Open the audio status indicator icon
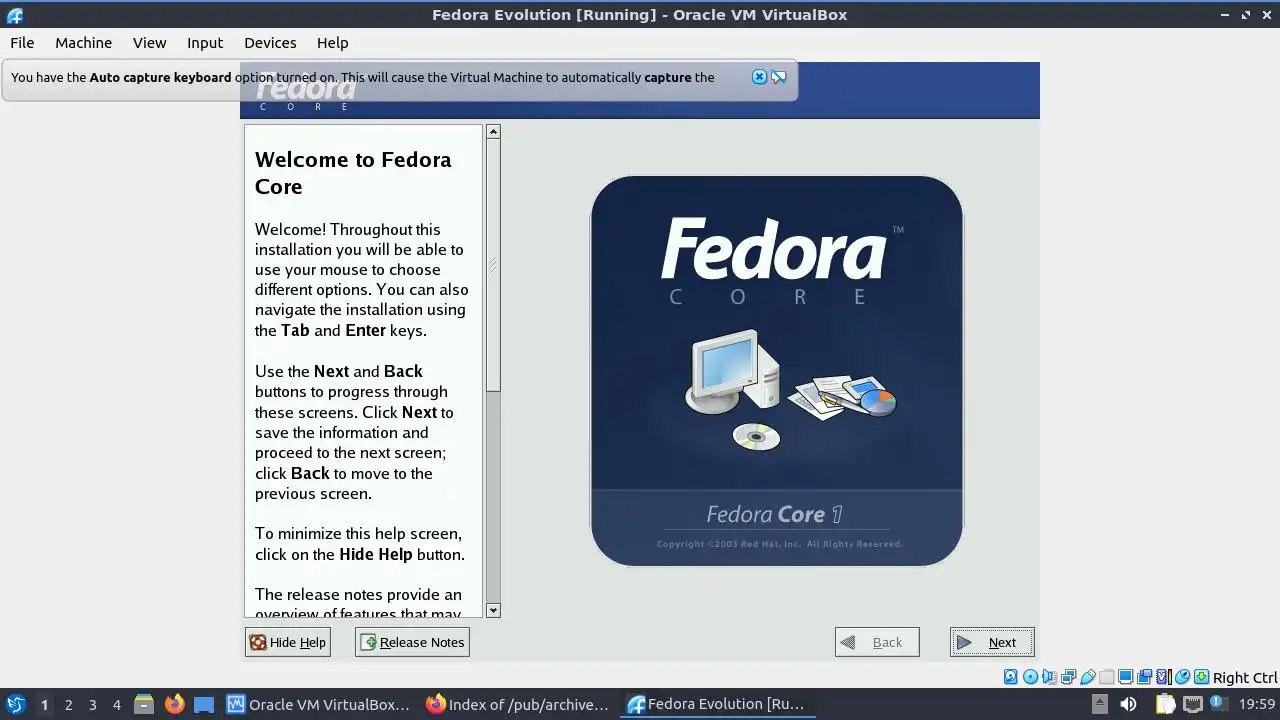The image size is (1280, 720). click(1049, 677)
